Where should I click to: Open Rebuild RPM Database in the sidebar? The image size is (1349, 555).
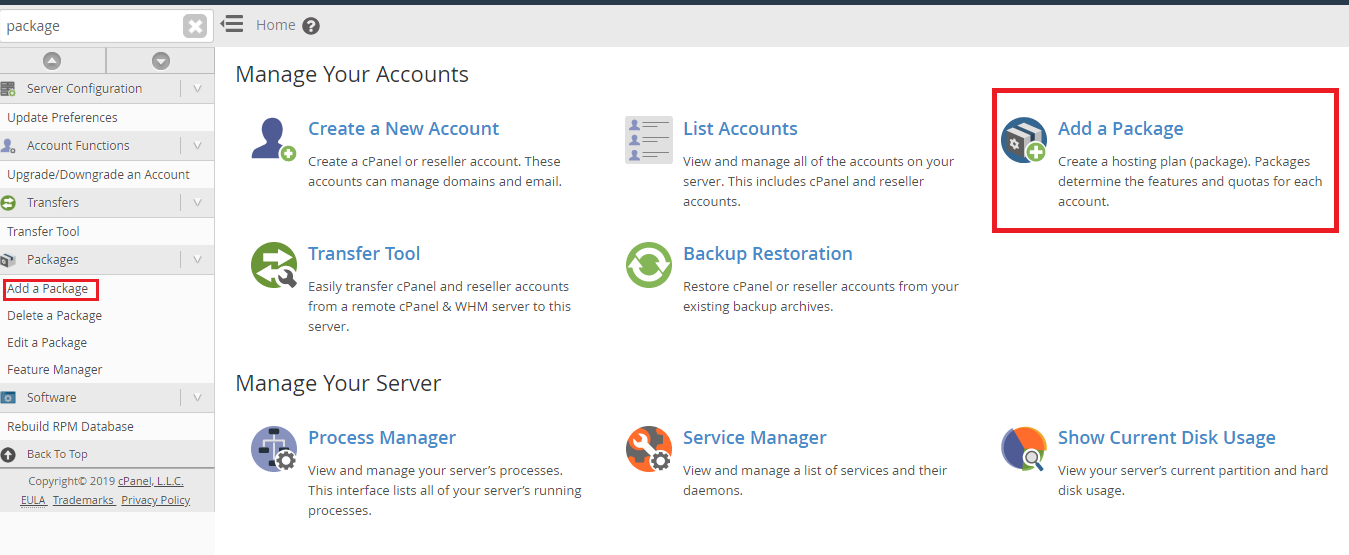pos(70,427)
